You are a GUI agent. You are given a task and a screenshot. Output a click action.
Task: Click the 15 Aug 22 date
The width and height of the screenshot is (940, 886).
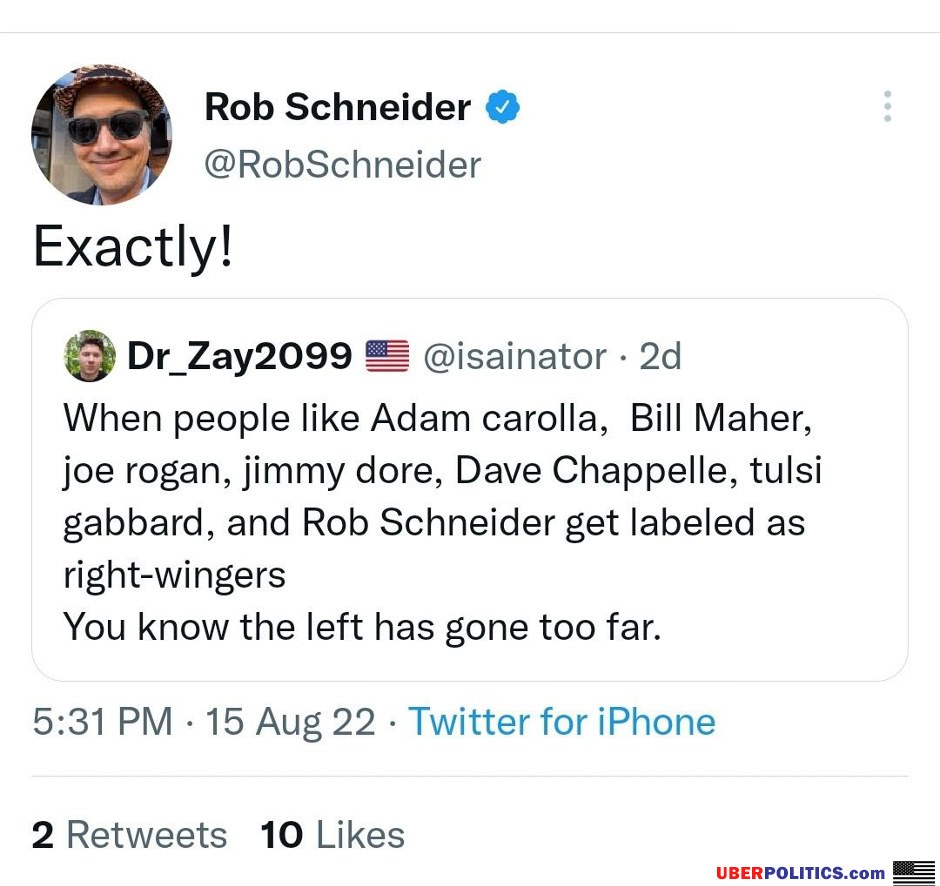[291, 721]
